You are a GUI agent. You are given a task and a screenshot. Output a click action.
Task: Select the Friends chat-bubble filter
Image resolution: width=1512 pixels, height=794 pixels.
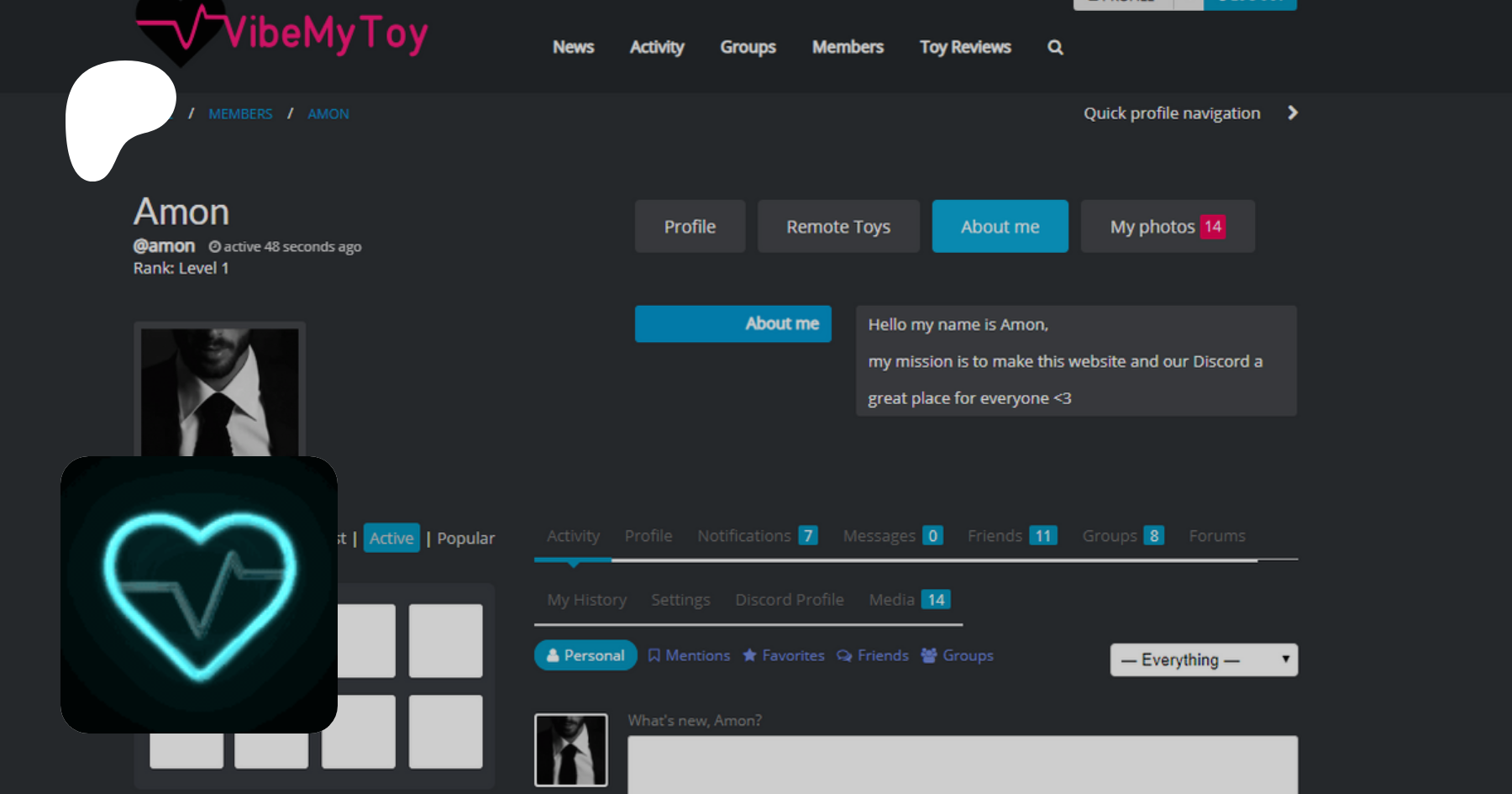tap(873, 655)
